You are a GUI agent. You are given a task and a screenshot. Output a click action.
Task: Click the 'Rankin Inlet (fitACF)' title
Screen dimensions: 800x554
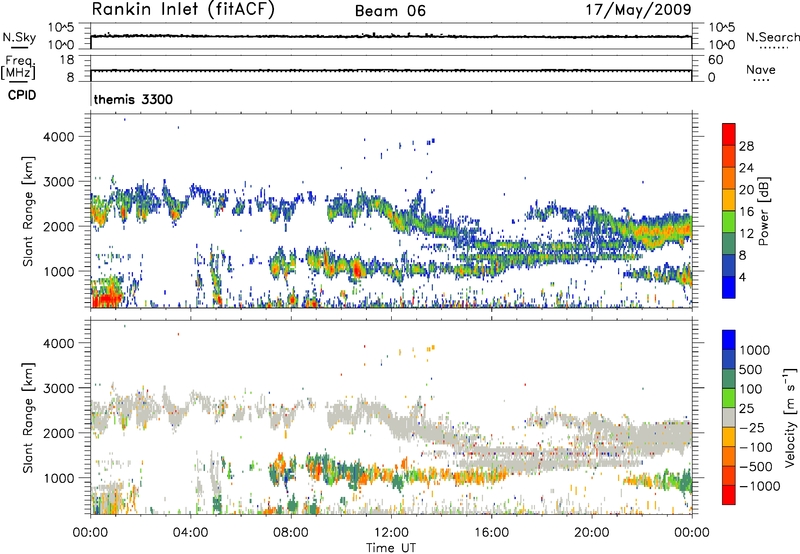[x=183, y=10]
